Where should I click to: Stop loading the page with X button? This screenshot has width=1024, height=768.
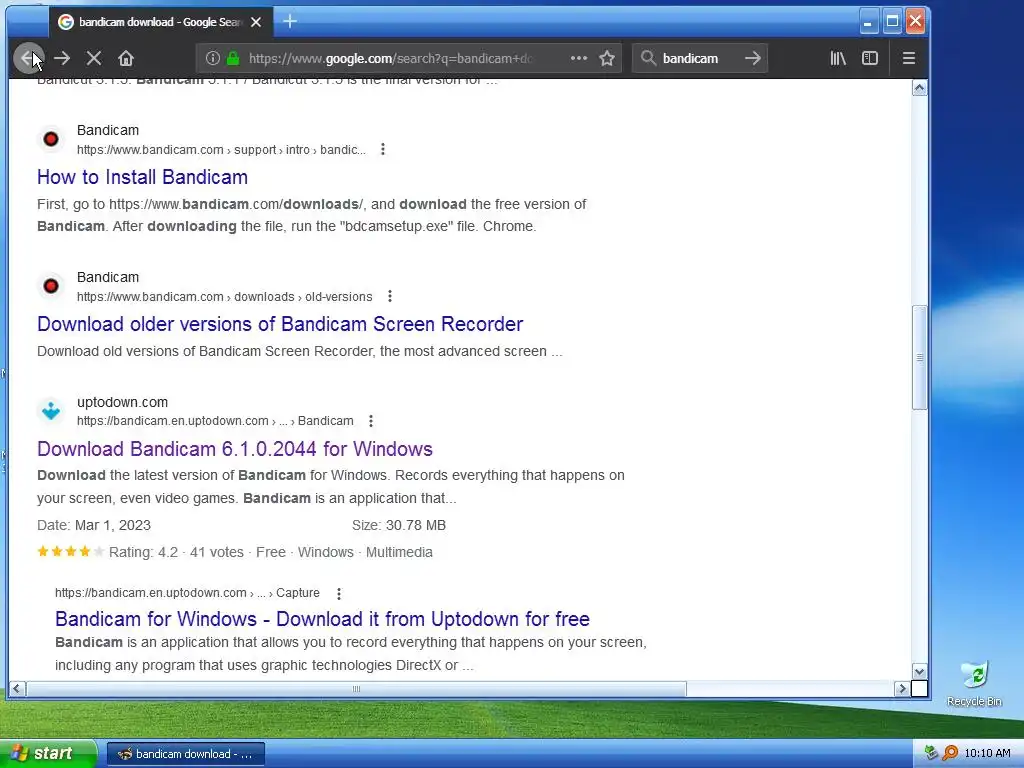94,58
